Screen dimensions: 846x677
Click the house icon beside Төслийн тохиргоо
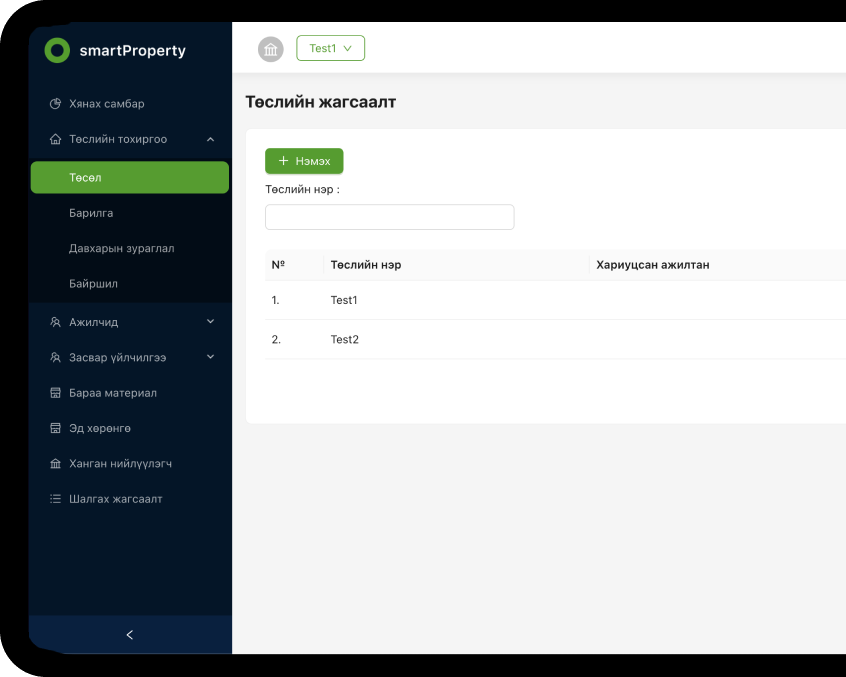click(56, 140)
